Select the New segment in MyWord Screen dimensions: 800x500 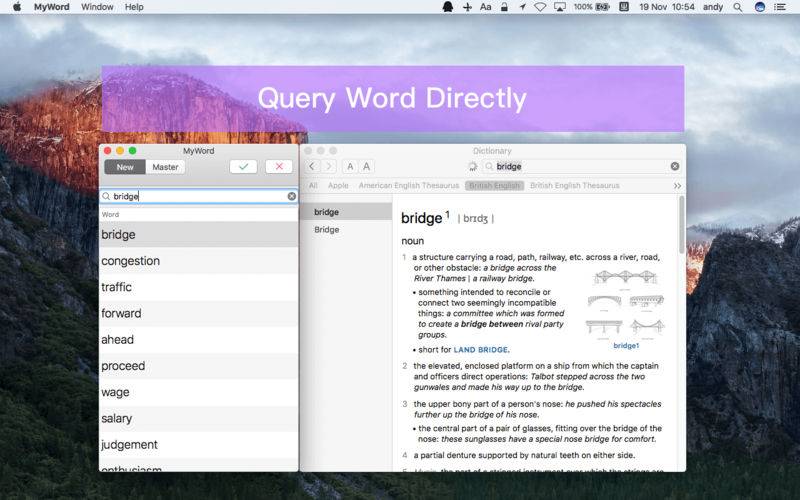pos(125,167)
